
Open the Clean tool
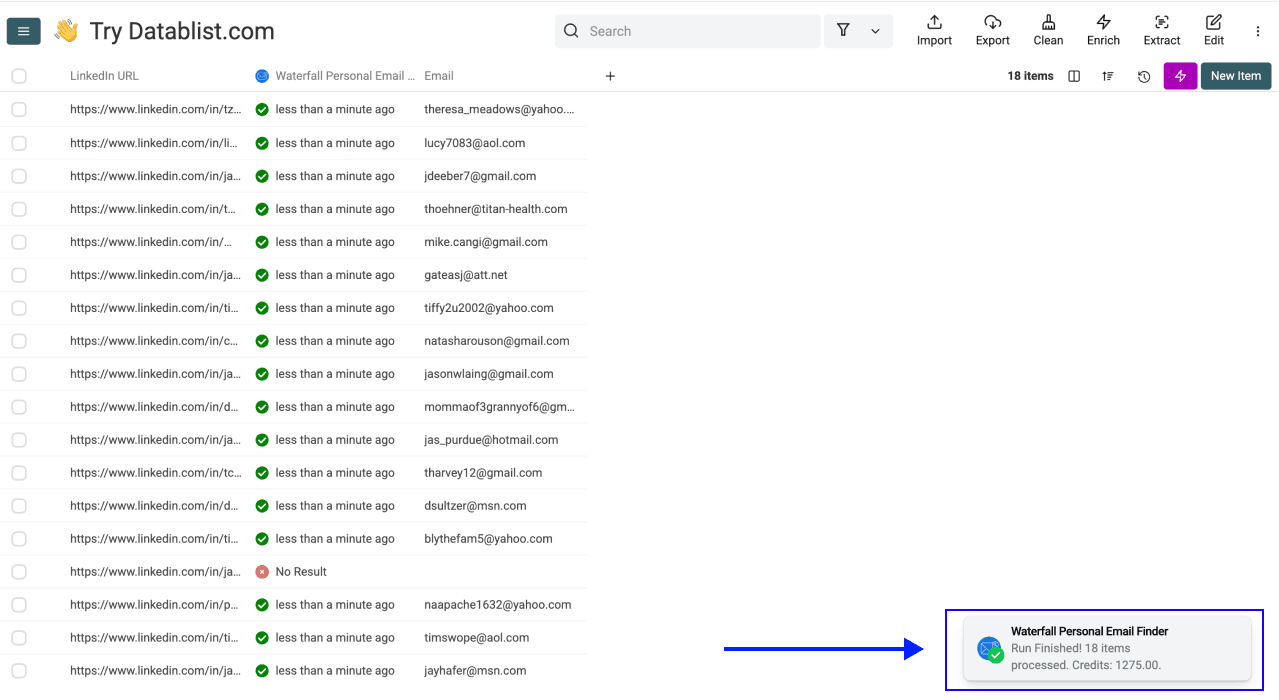click(x=1048, y=30)
